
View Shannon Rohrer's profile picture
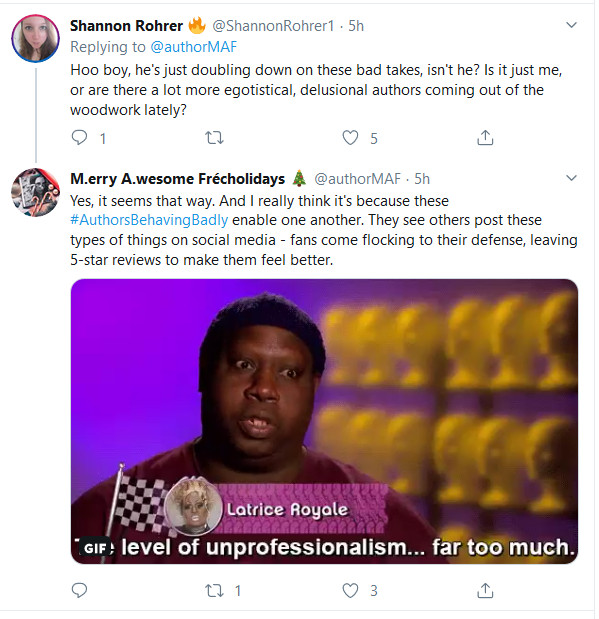[x=36, y=38]
